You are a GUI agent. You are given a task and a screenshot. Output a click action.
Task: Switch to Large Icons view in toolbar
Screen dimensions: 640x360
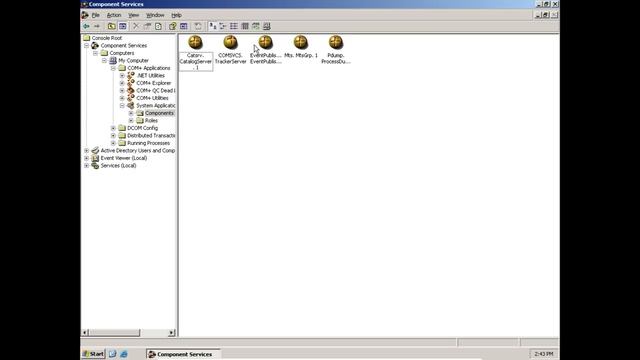coord(212,26)
